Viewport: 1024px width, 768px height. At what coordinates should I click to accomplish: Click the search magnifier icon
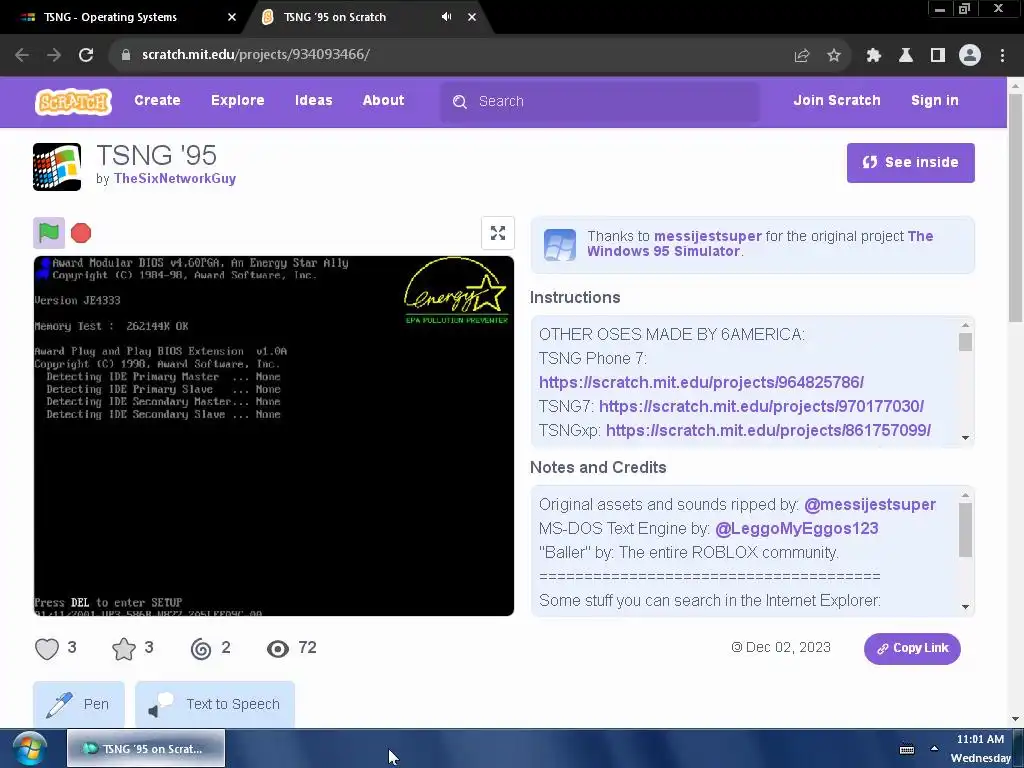(x=460, y=102)
